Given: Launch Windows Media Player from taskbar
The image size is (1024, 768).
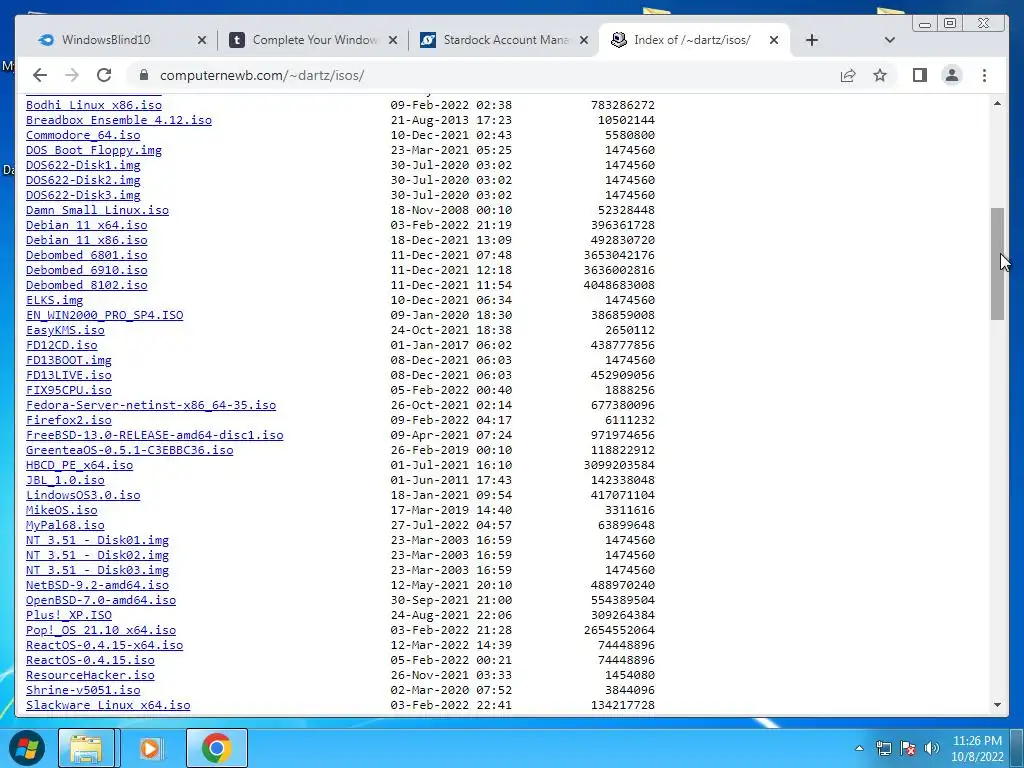Looking at the screenshot, I should click(x=152, y=748).
